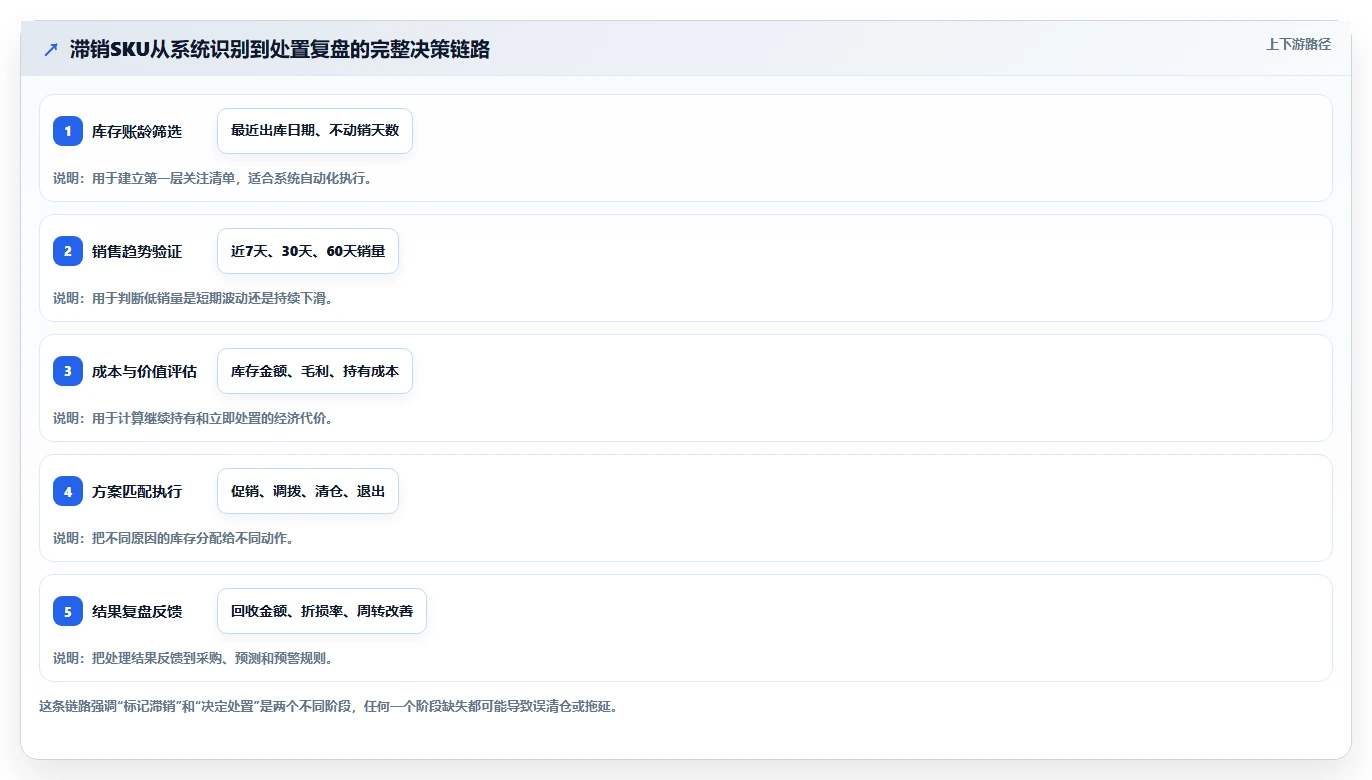Select step number 5 badge
The image size is (1372, 780).
(x=68, y=611)
